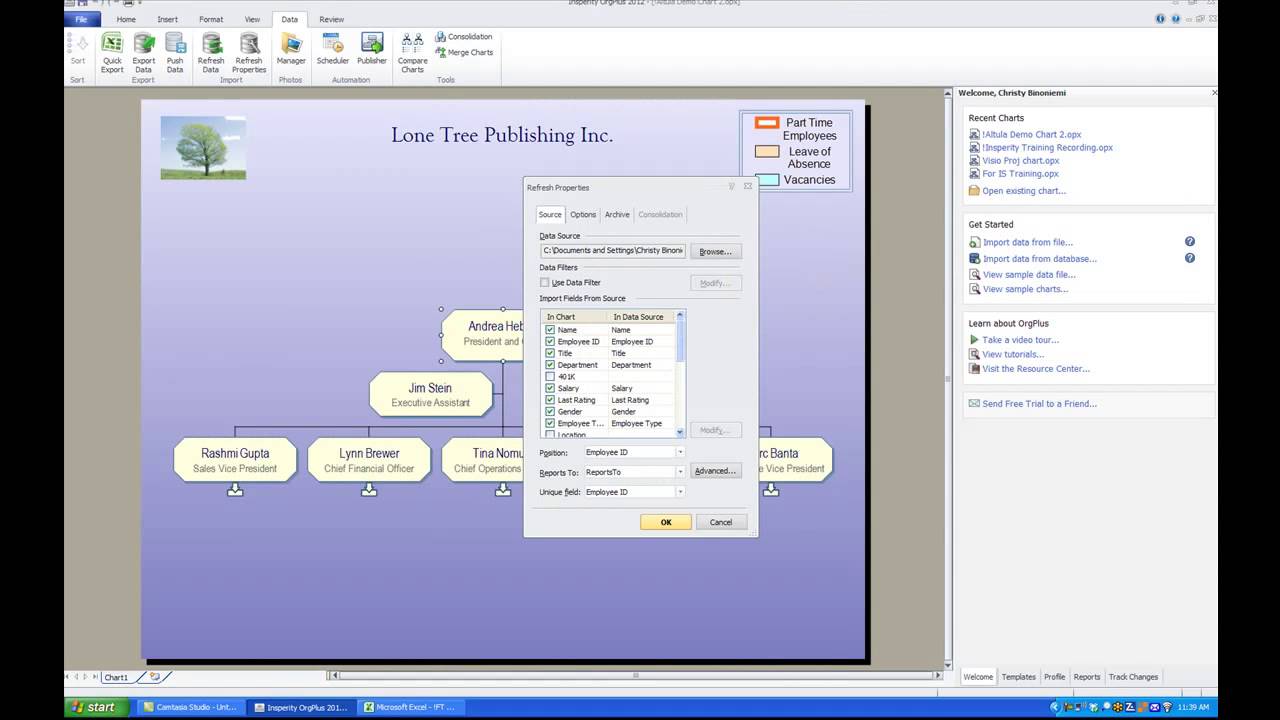This screenshot has height=720, width=1280.
Task: Switch to Camtasia Studio in the taskbar
Action: pyautogui.click(x=190, y=707)
